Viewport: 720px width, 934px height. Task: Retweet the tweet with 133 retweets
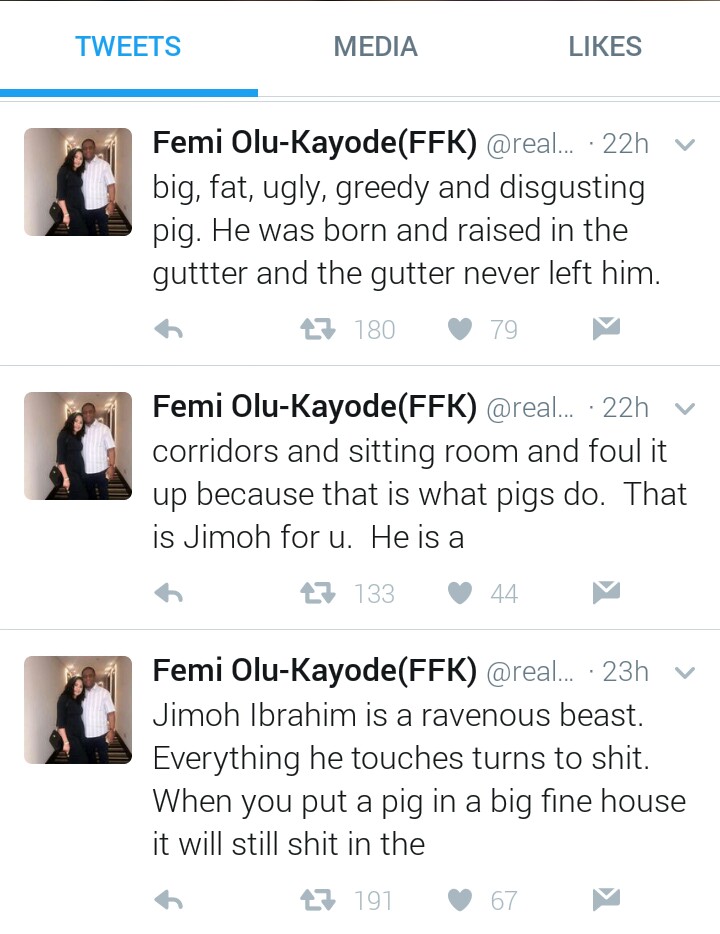(317, 594)
